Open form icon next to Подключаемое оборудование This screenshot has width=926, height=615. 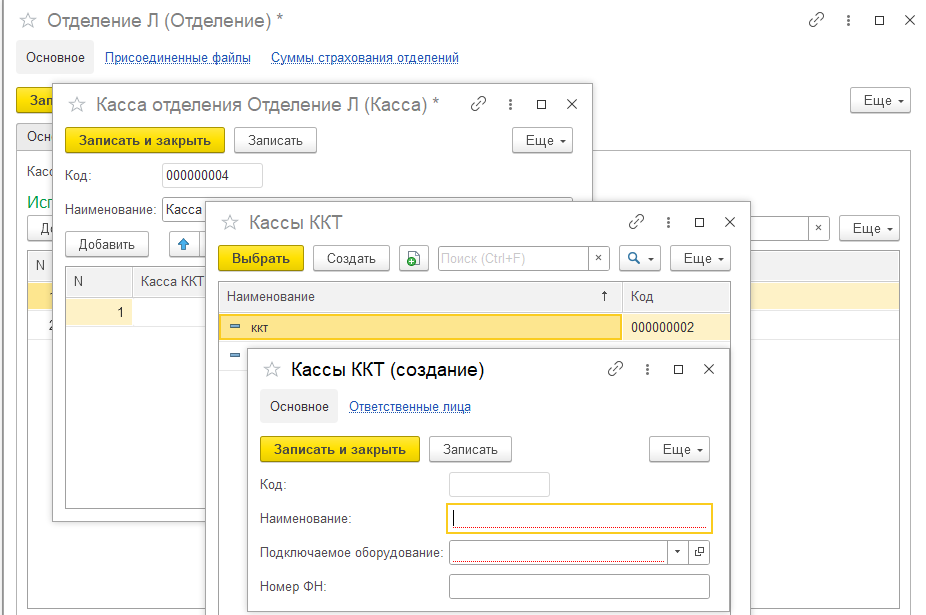(x=699, y=551)
